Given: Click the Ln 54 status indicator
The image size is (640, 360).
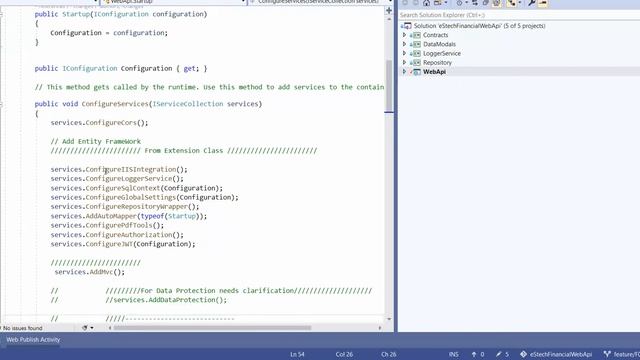Looking at the screenshot, I should pos(297,354).
